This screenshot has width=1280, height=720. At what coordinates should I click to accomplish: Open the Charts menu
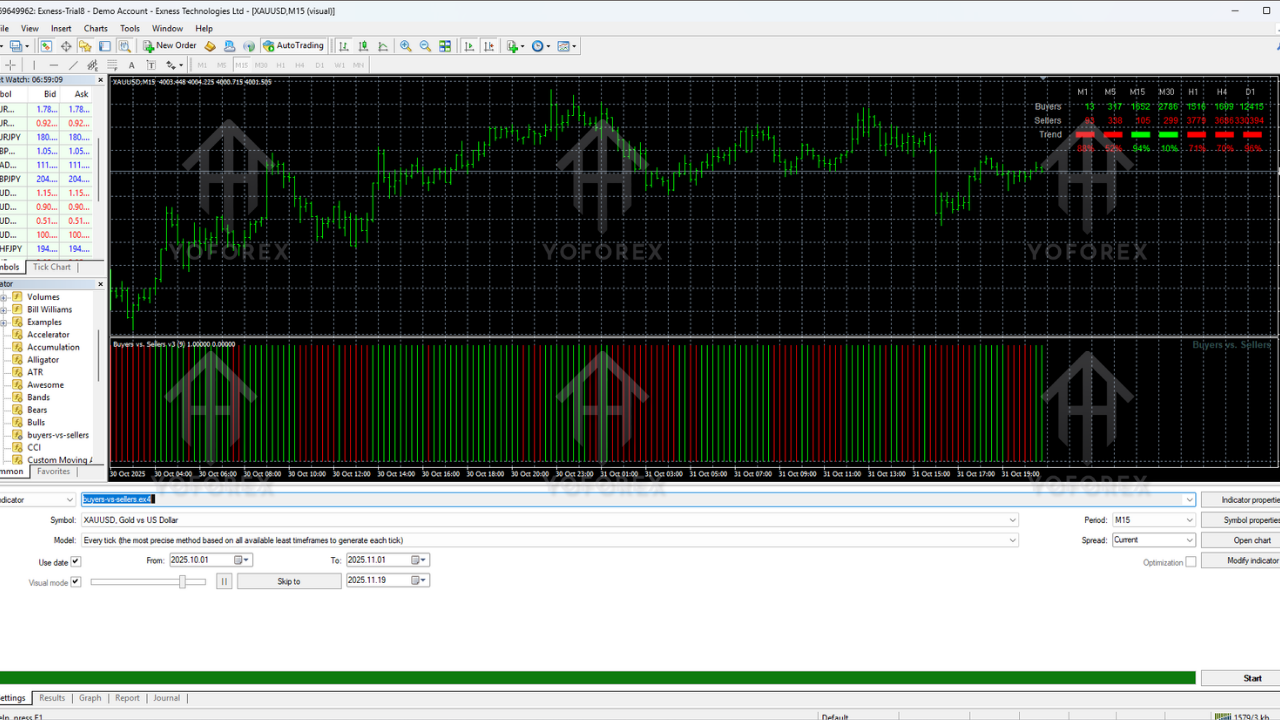pyautogui.click(x=95, y=28)
